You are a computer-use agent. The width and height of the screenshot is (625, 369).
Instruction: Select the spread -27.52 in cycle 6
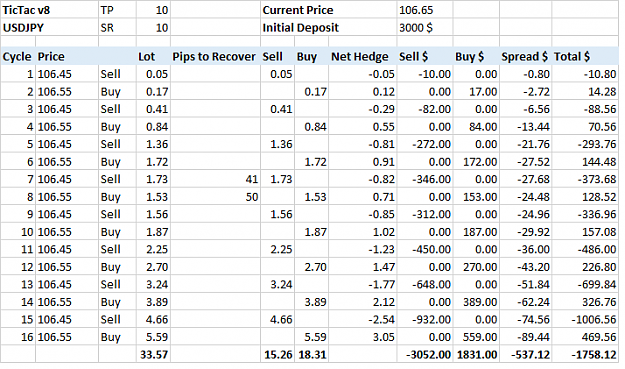[x=525, y=162]
